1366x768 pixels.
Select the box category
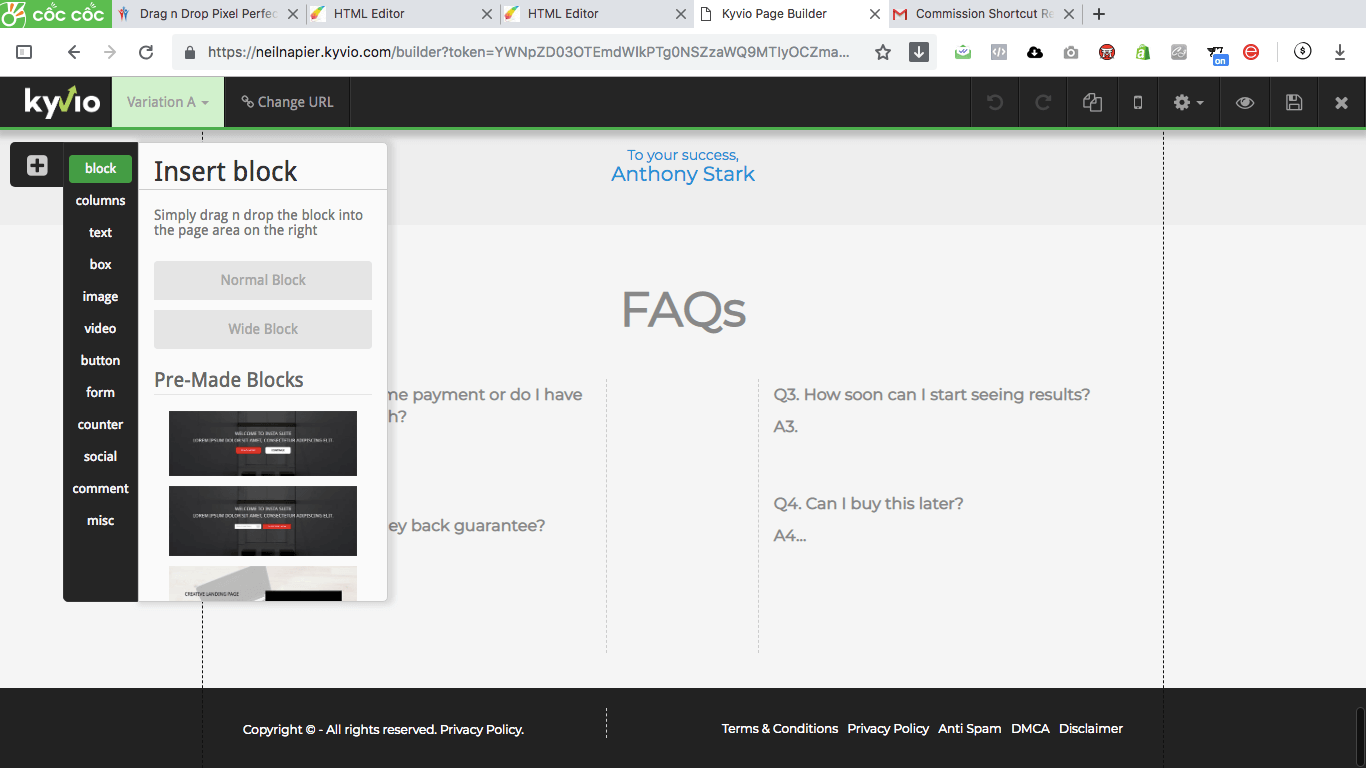click(x=100, y=264)
